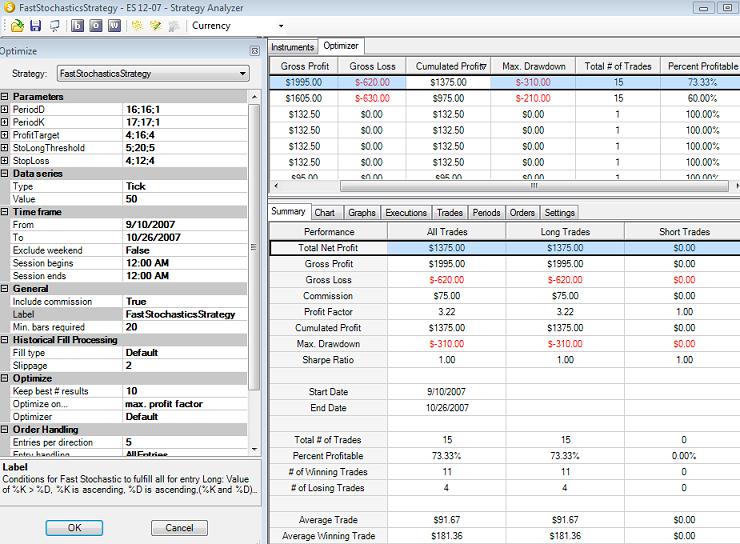Close the Optimize panel with its X icon
Screen dimensions: 740x544
tap(254, 51)
